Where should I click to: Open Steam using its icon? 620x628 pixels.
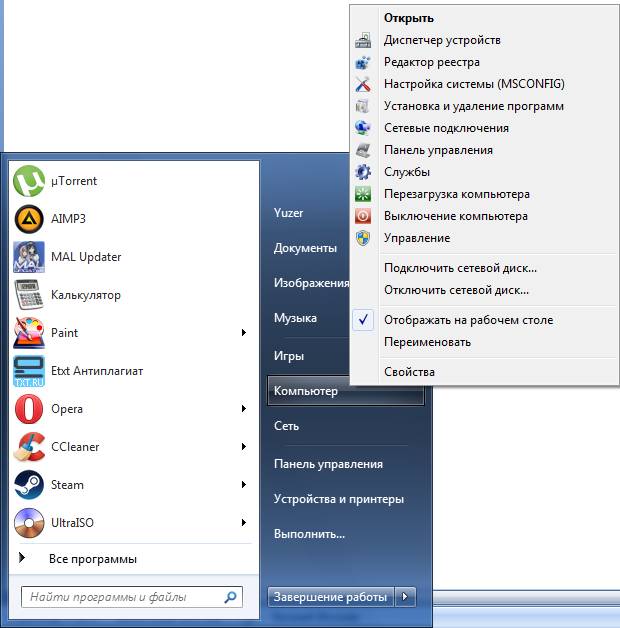tap(29, 485)
